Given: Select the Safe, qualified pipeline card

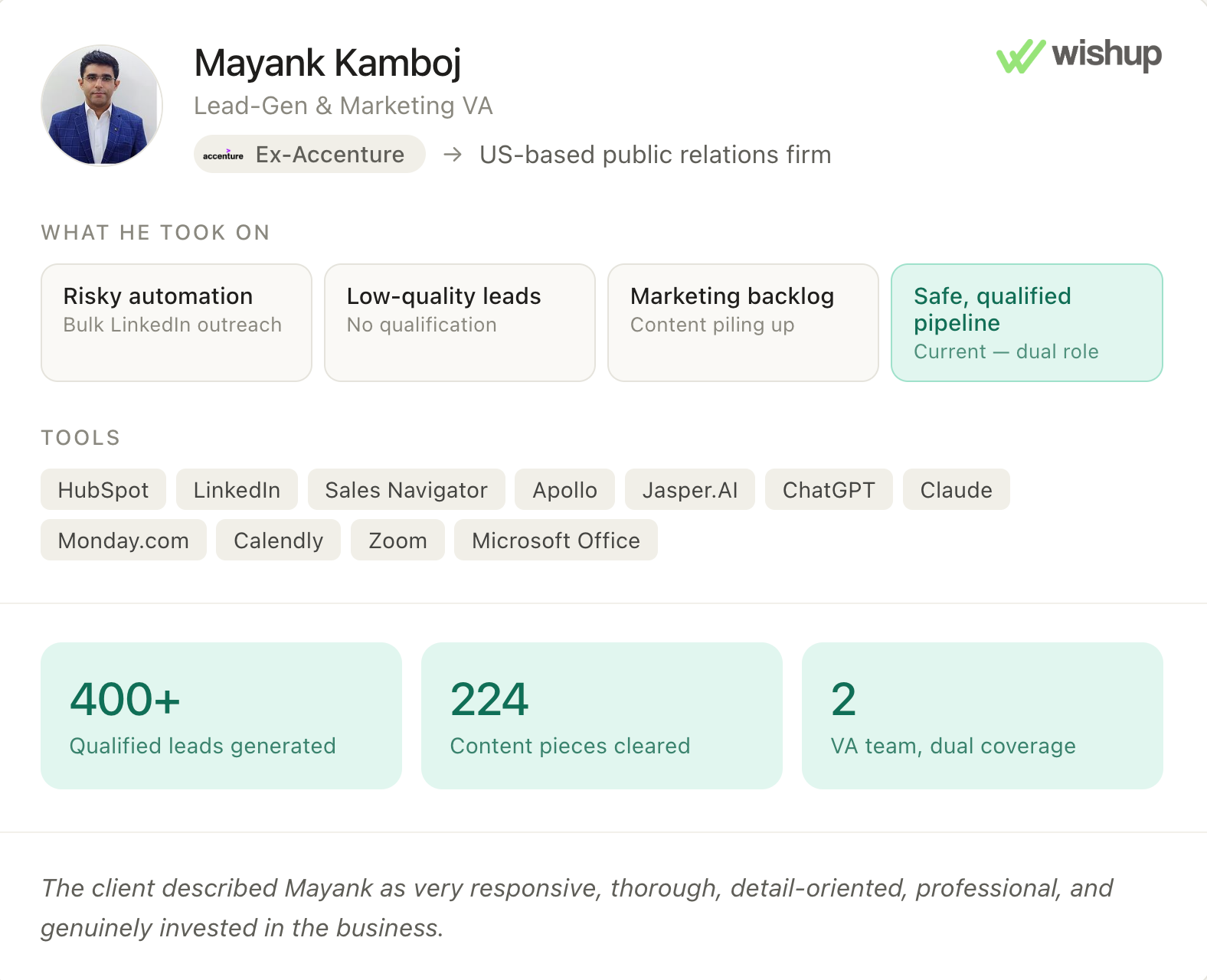Looking at the screenshot, I should [x=1027, y=322].
